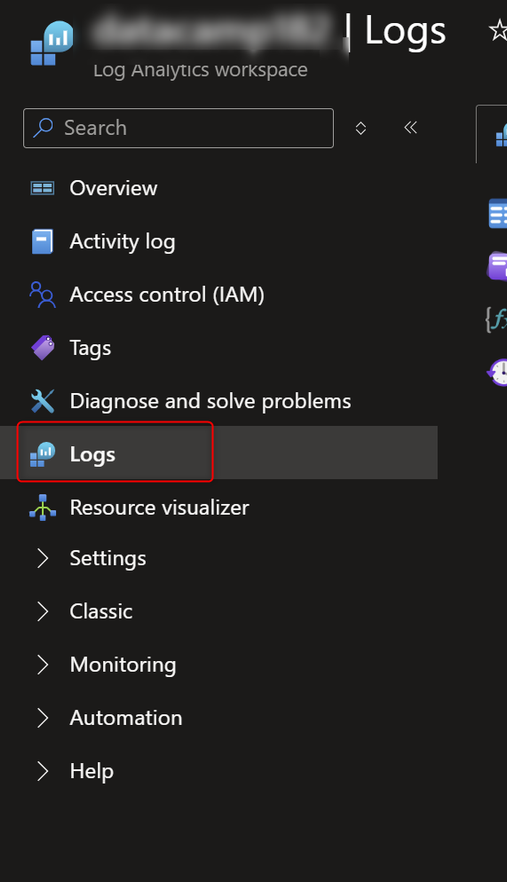Open Diagnose and solve problems wrench icon
The image size is (507, 882).
coord(42,401)
